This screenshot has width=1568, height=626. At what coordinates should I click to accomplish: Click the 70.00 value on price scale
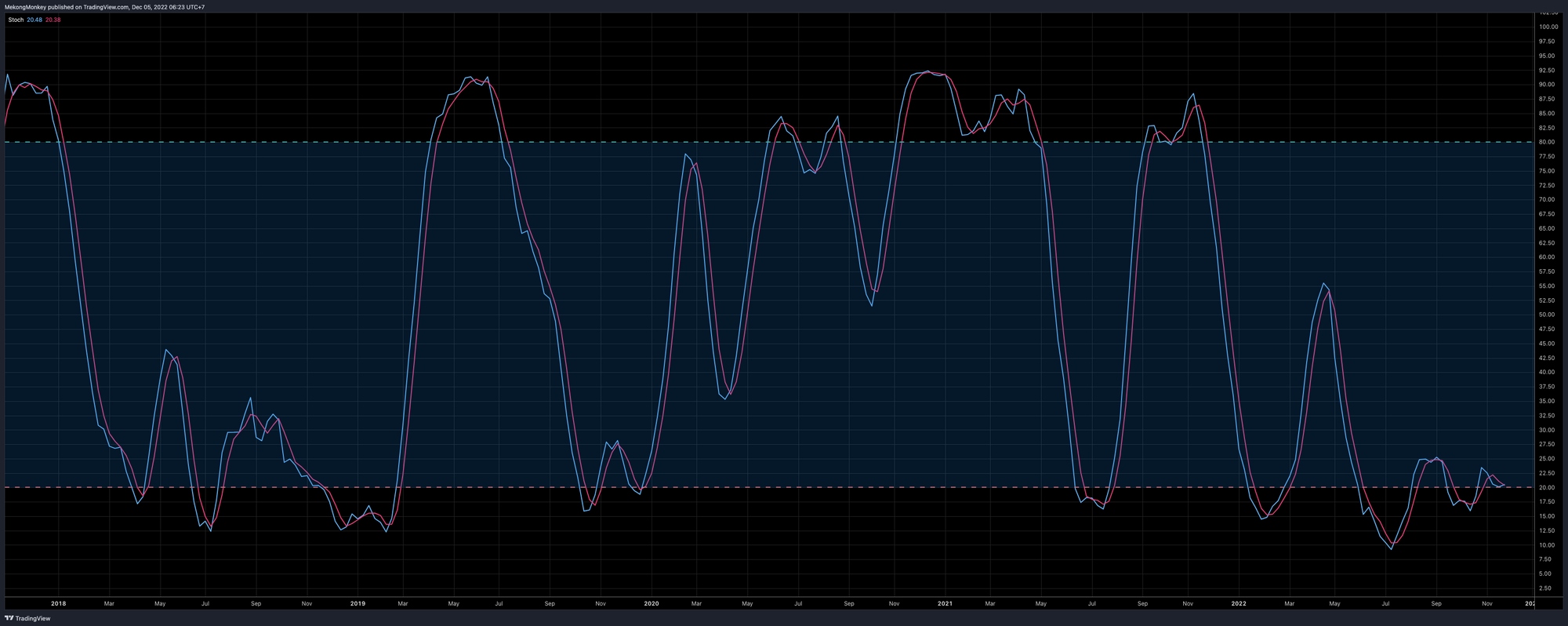point(1547,199)
